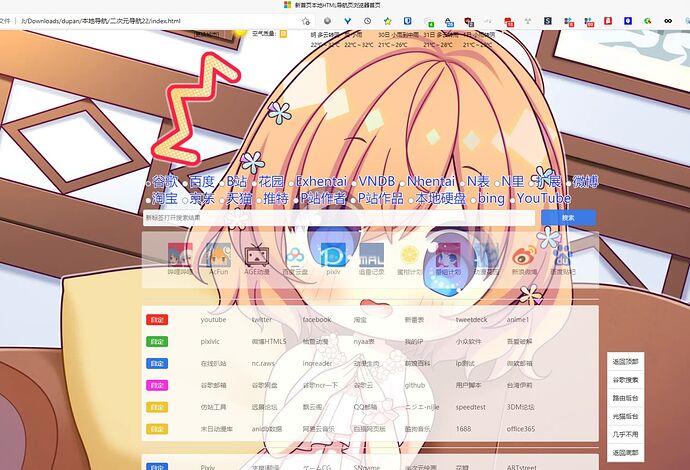690x470 pixels.
Task: Select the B站 search option
Action: click(x=236, y=181)
